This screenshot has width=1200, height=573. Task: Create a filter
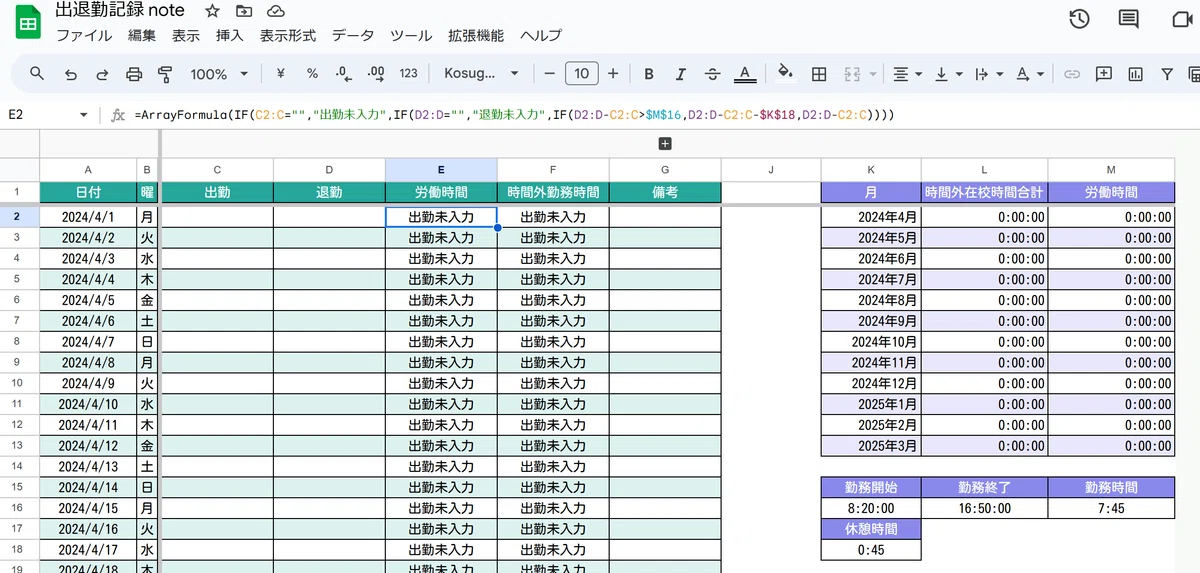tap(1166, 74)
